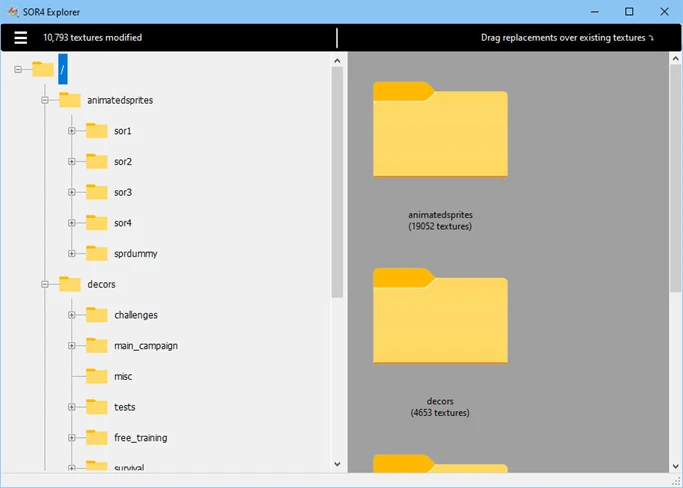Viewport: 683px width, 488px height.
Task: Click 'animatedsprites (19052 textures)' caption
Action: (x=440, y=220)
